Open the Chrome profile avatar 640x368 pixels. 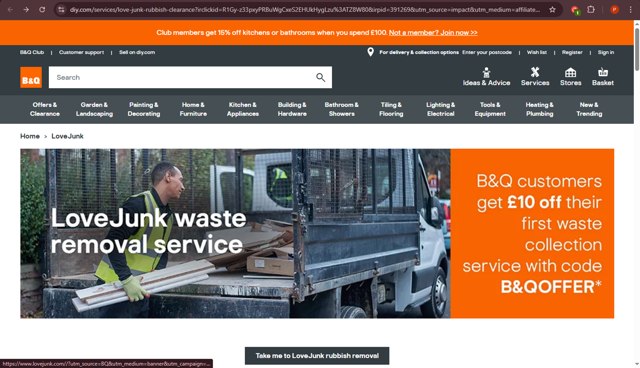614,9
